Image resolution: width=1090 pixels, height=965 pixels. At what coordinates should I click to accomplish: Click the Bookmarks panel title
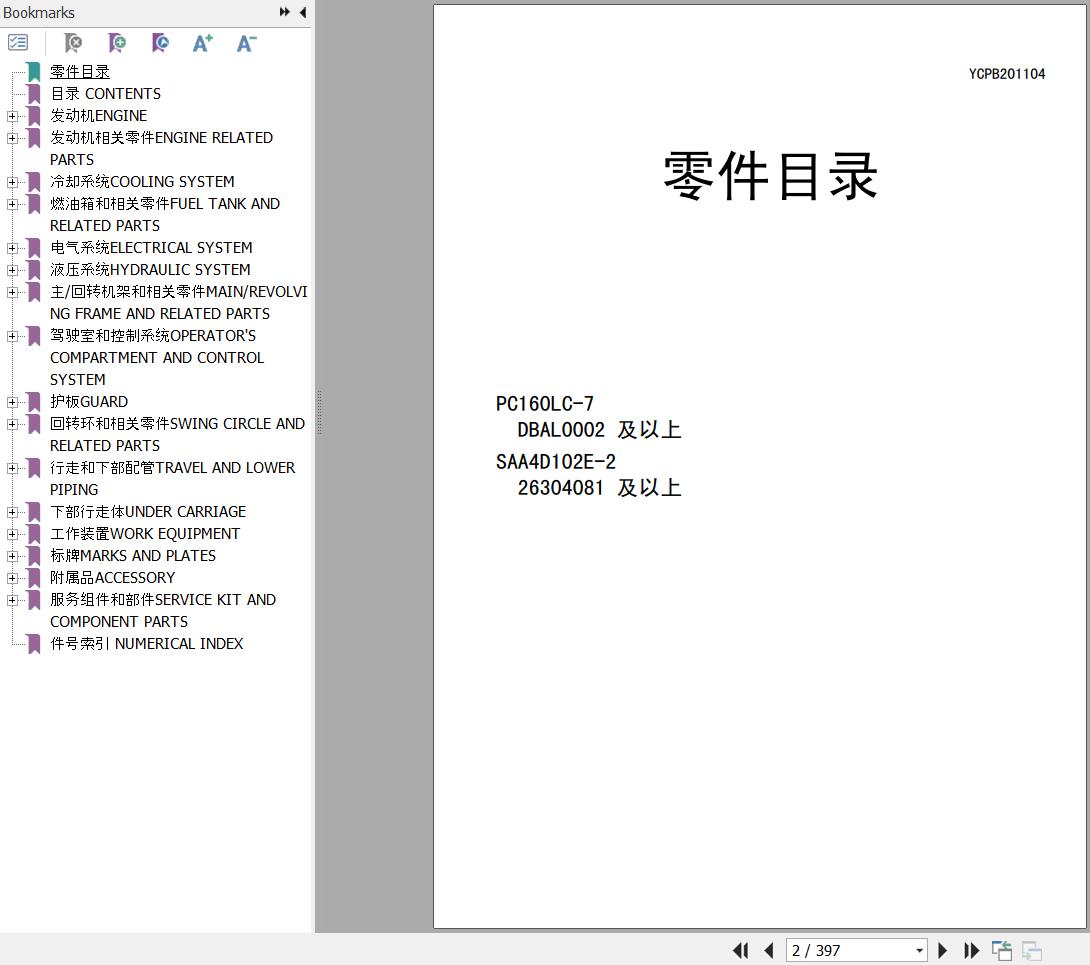coord(39,13)
